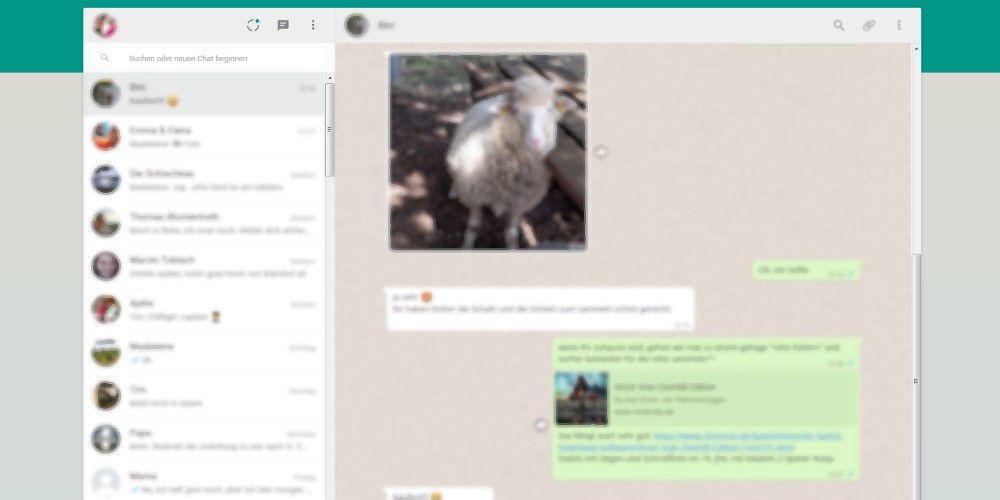
Task: Open contact avatar in the conversation header
Action: click(x=357, y=26)
